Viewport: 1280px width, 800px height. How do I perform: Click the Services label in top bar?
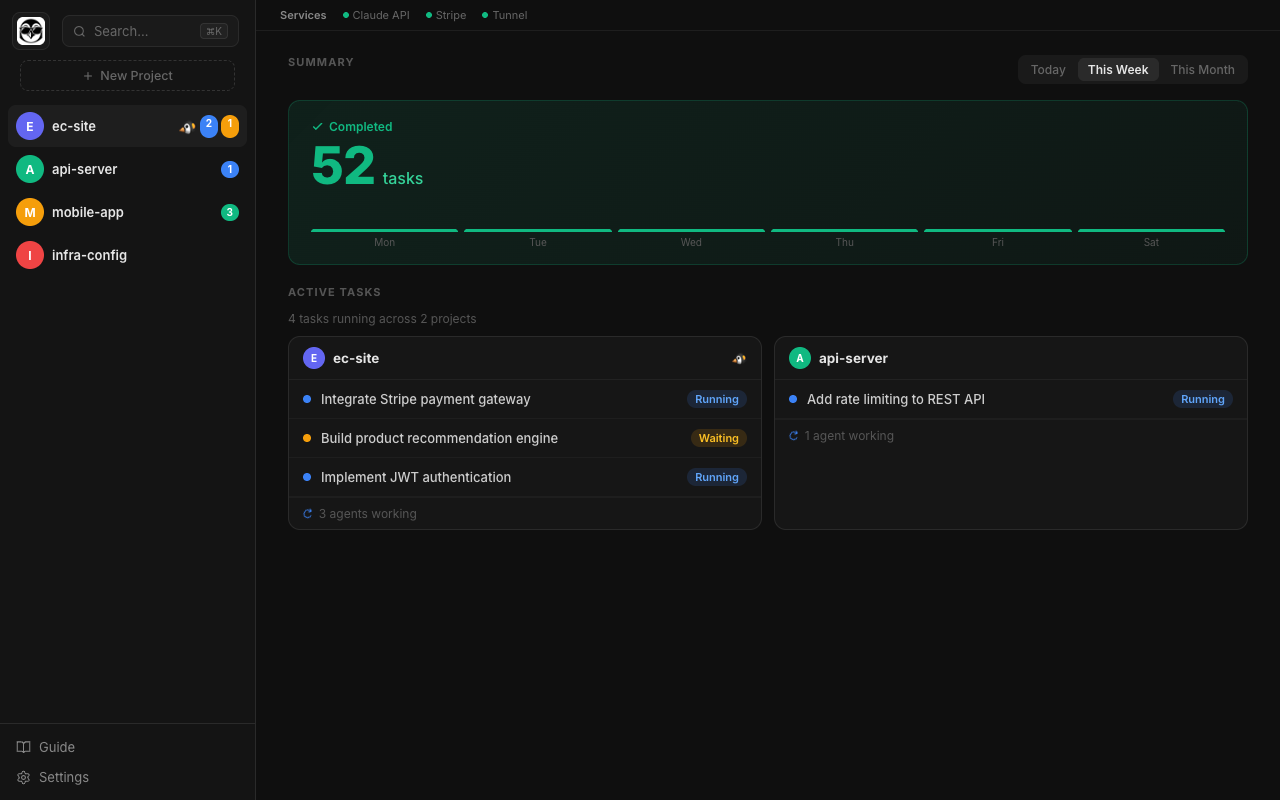[303, 15]
